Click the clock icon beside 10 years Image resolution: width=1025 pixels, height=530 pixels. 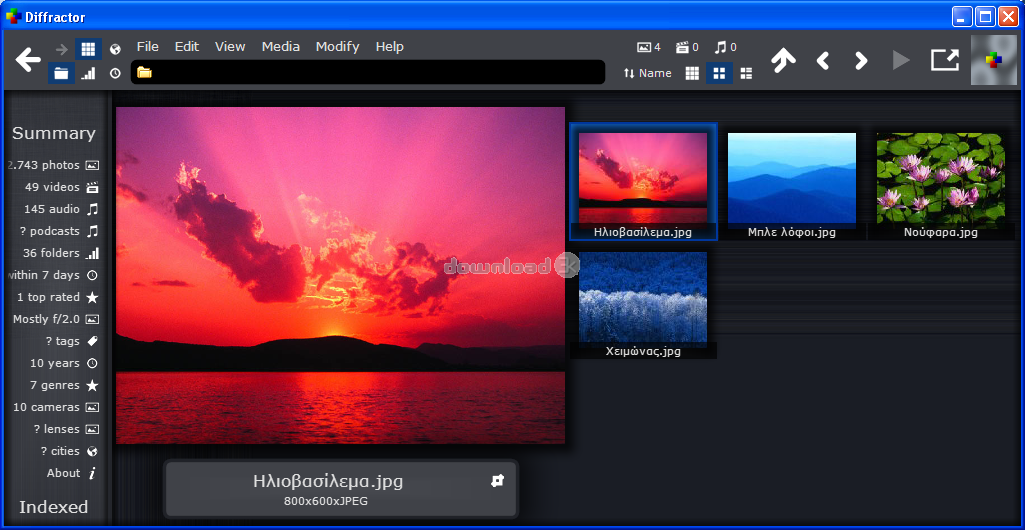92,363
